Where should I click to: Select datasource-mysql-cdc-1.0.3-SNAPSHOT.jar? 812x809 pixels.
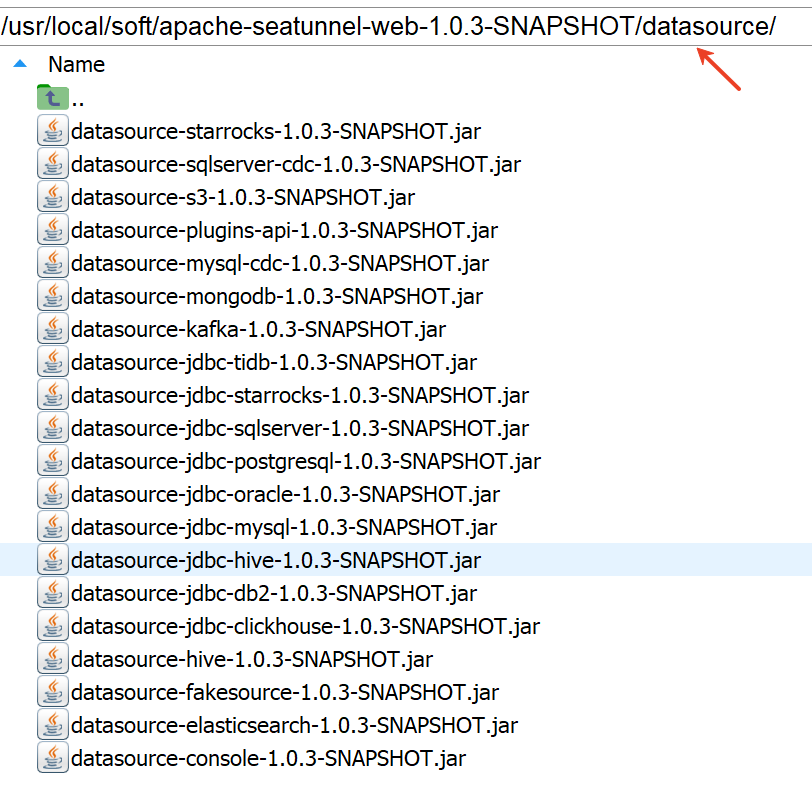[x=280, y=264]
